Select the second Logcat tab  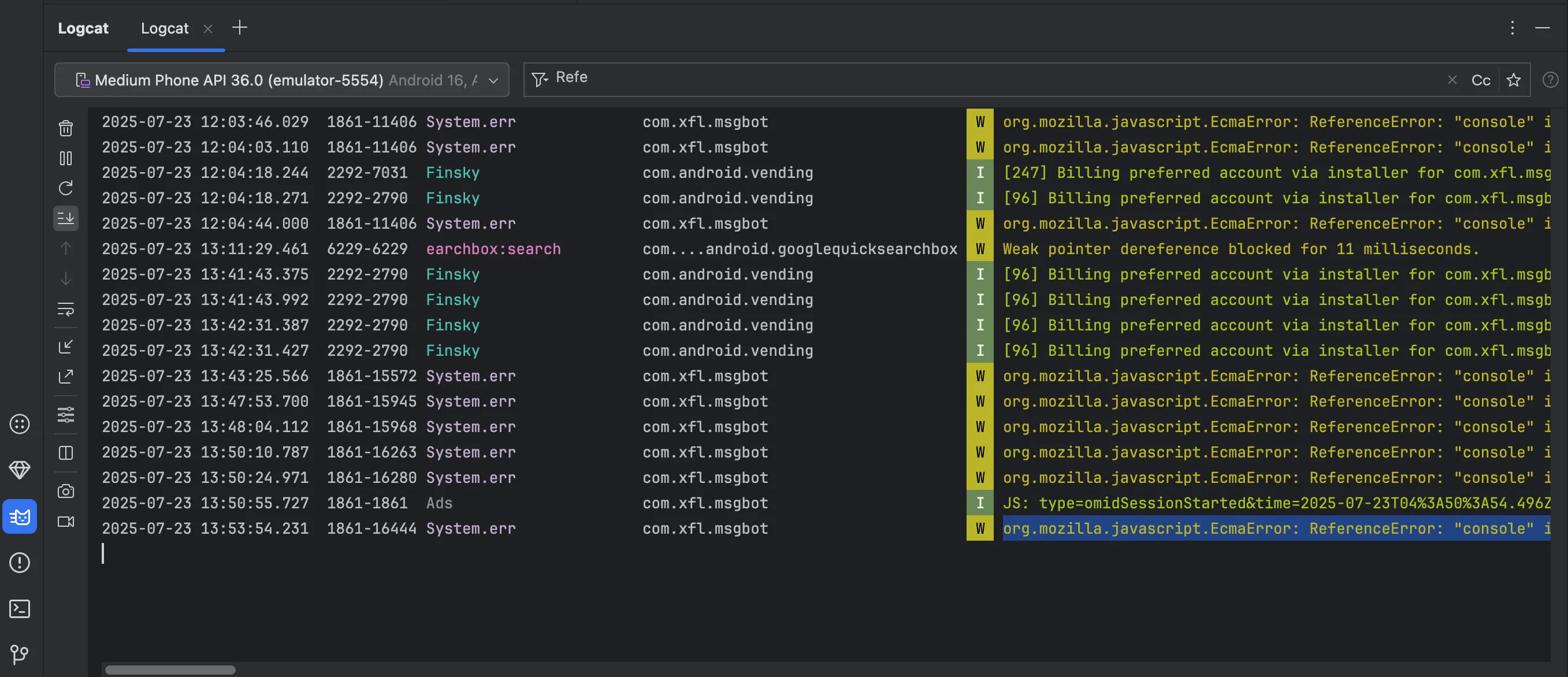click(164, 29)
